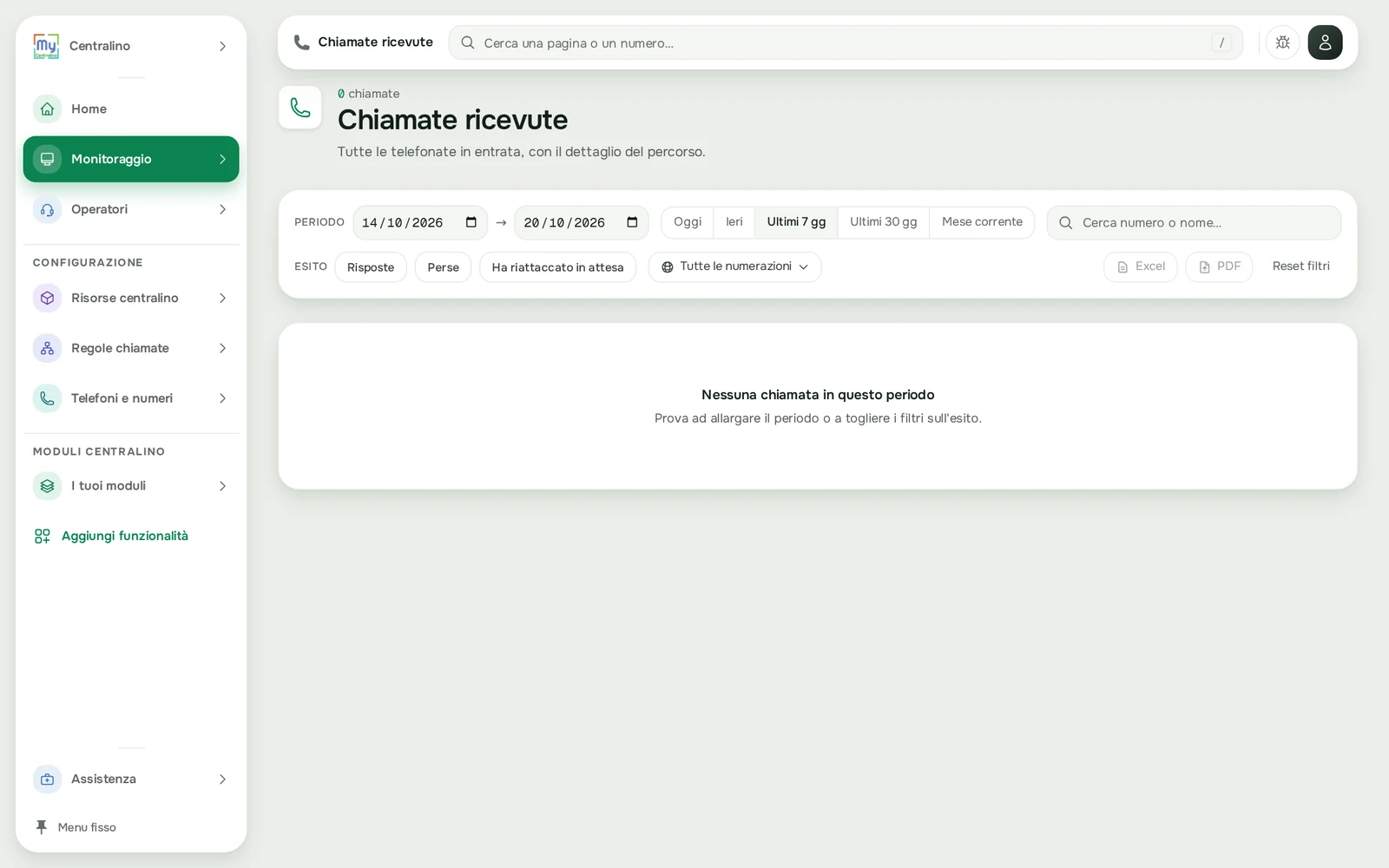Image resolution: width=1389 pixels, height=868 pixels.
Task: Expand the Telefoni e numeri chevron
Action: pyautogui.click(x=222, y=398)
